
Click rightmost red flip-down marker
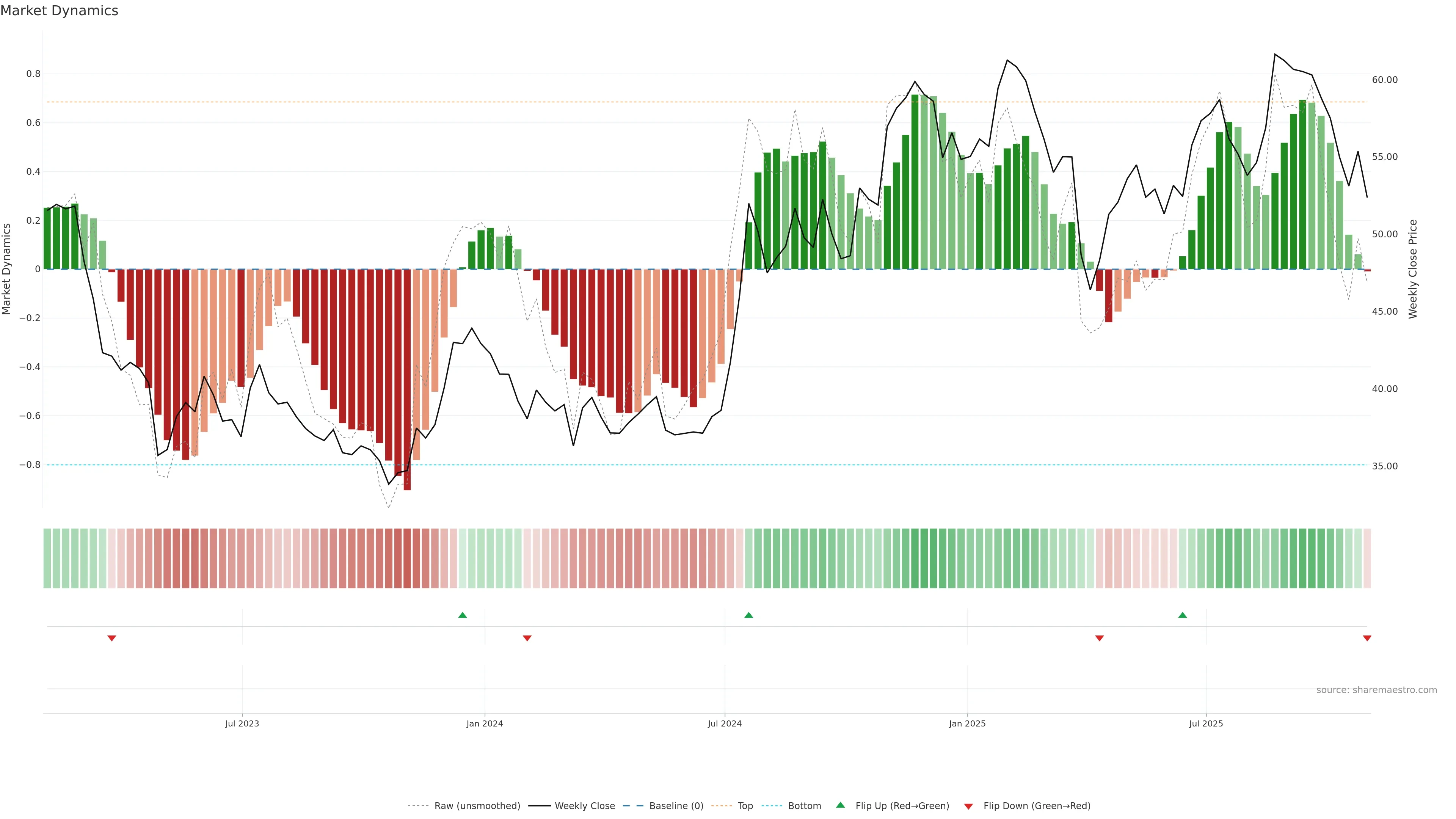pos(1367,638)
